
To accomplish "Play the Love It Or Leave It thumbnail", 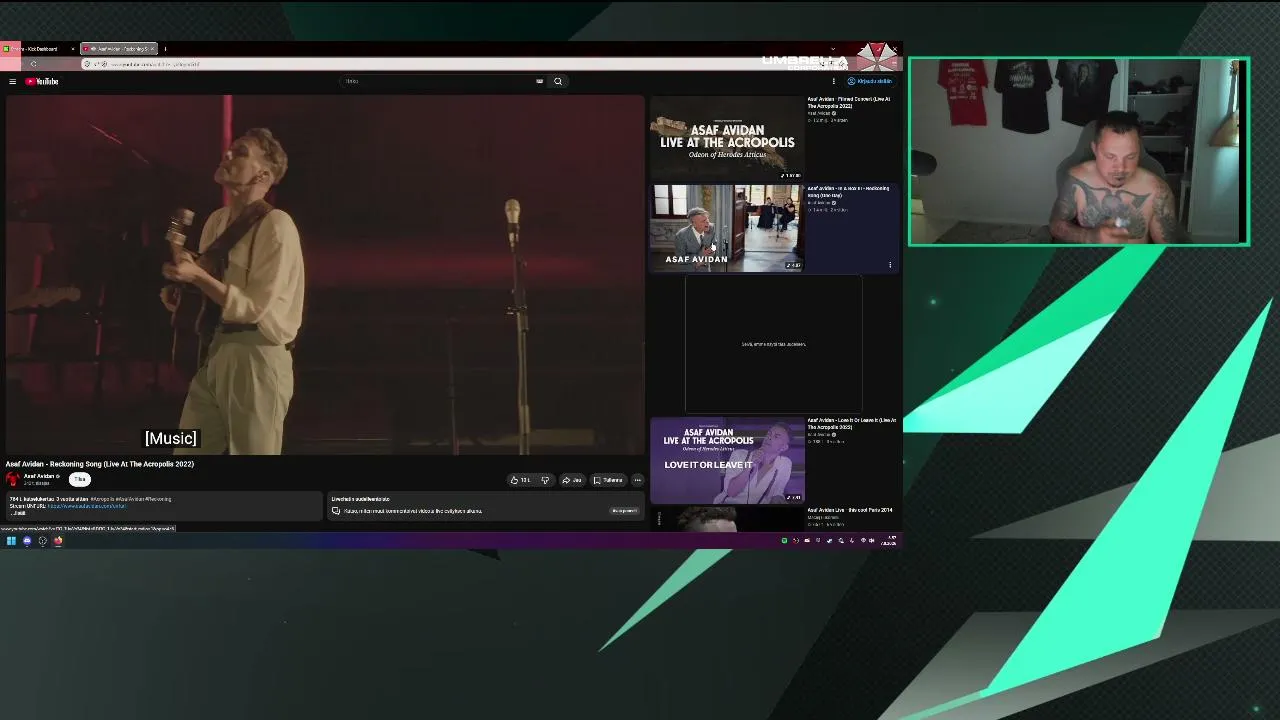I will click(727, 460).
